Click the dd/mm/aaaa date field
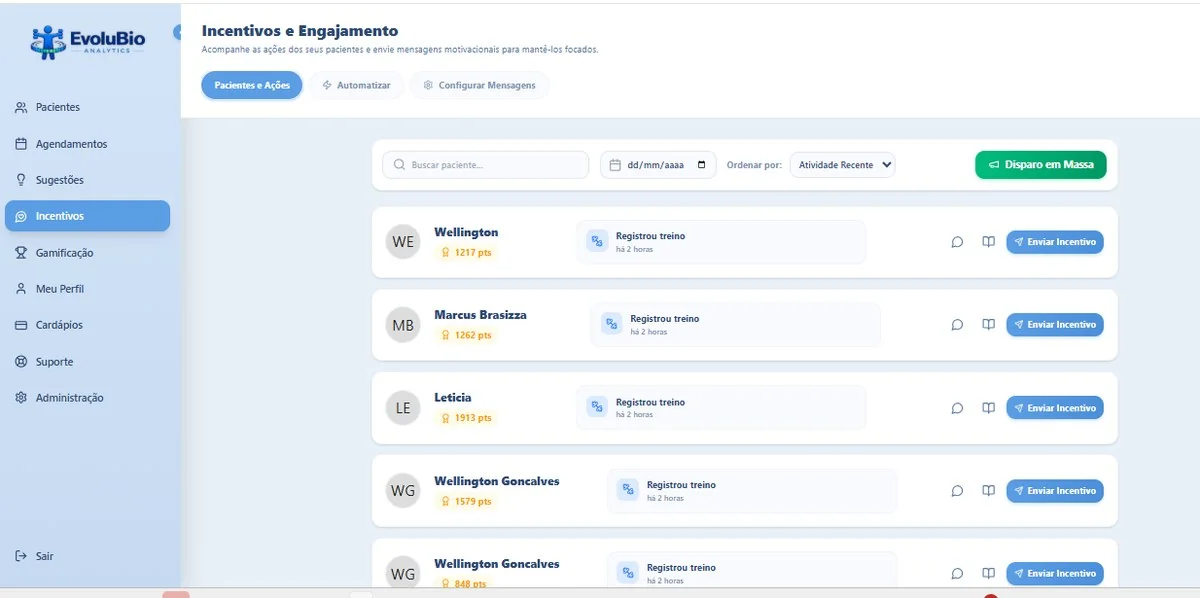This screenshot has height=598, width=1200. (658, 165)
